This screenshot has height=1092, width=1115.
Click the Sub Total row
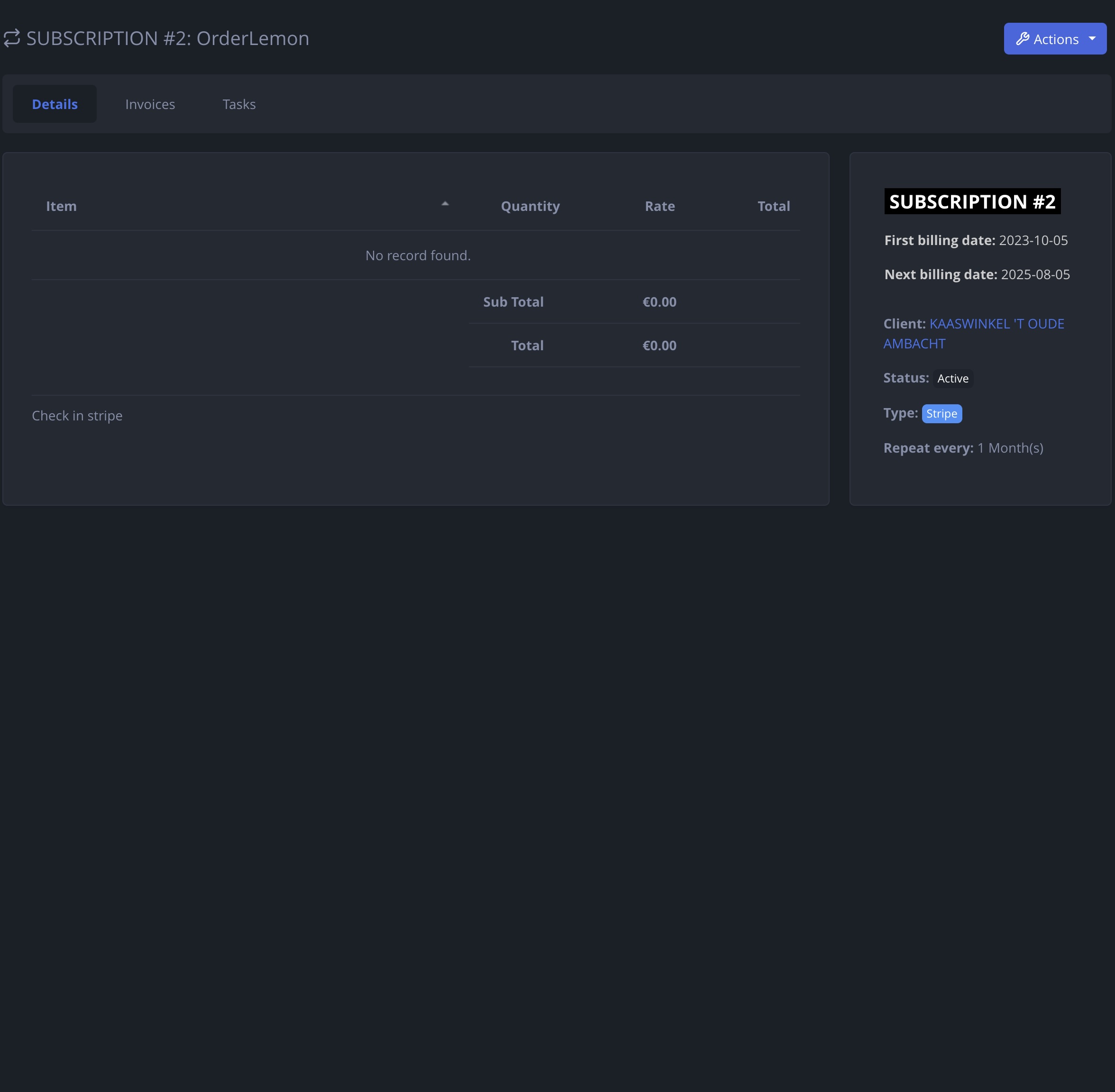pos(513,302)
